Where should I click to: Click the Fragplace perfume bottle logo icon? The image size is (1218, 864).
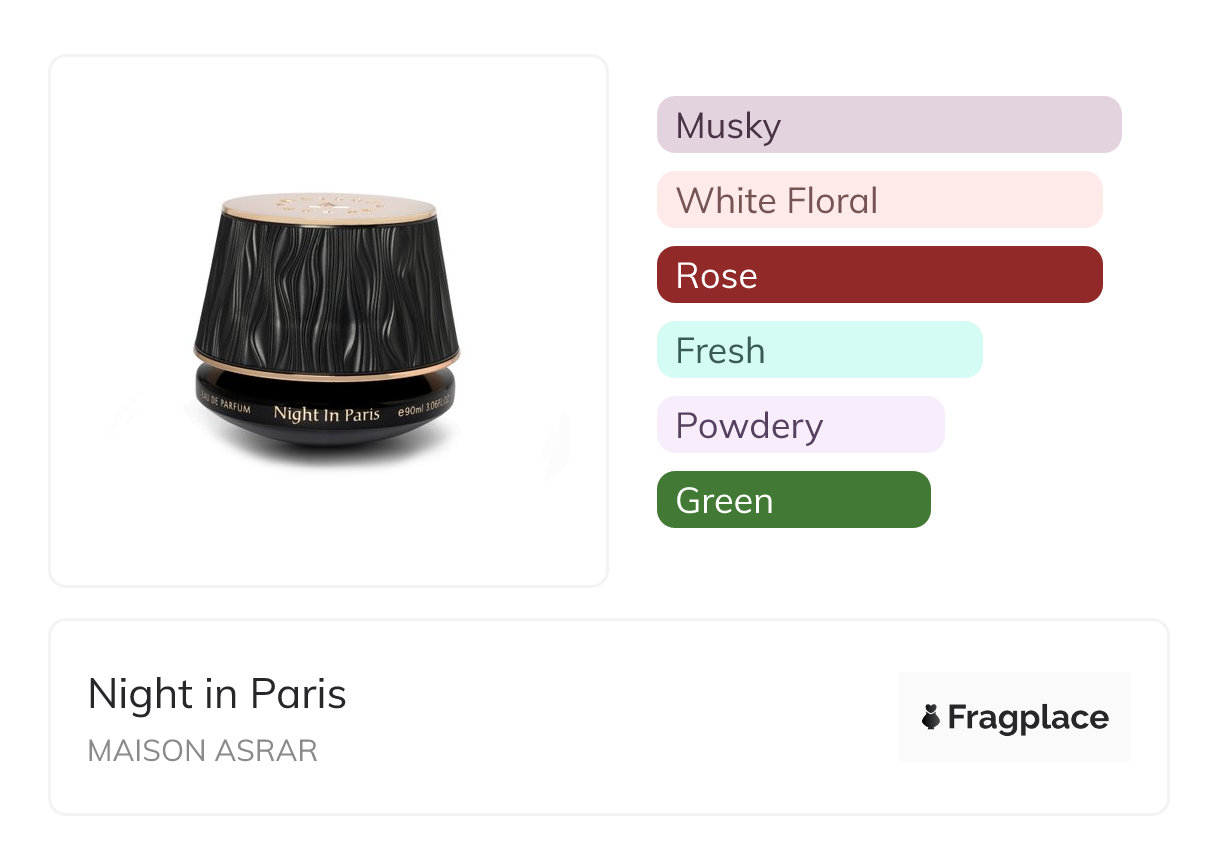click(x=931, y=717)
